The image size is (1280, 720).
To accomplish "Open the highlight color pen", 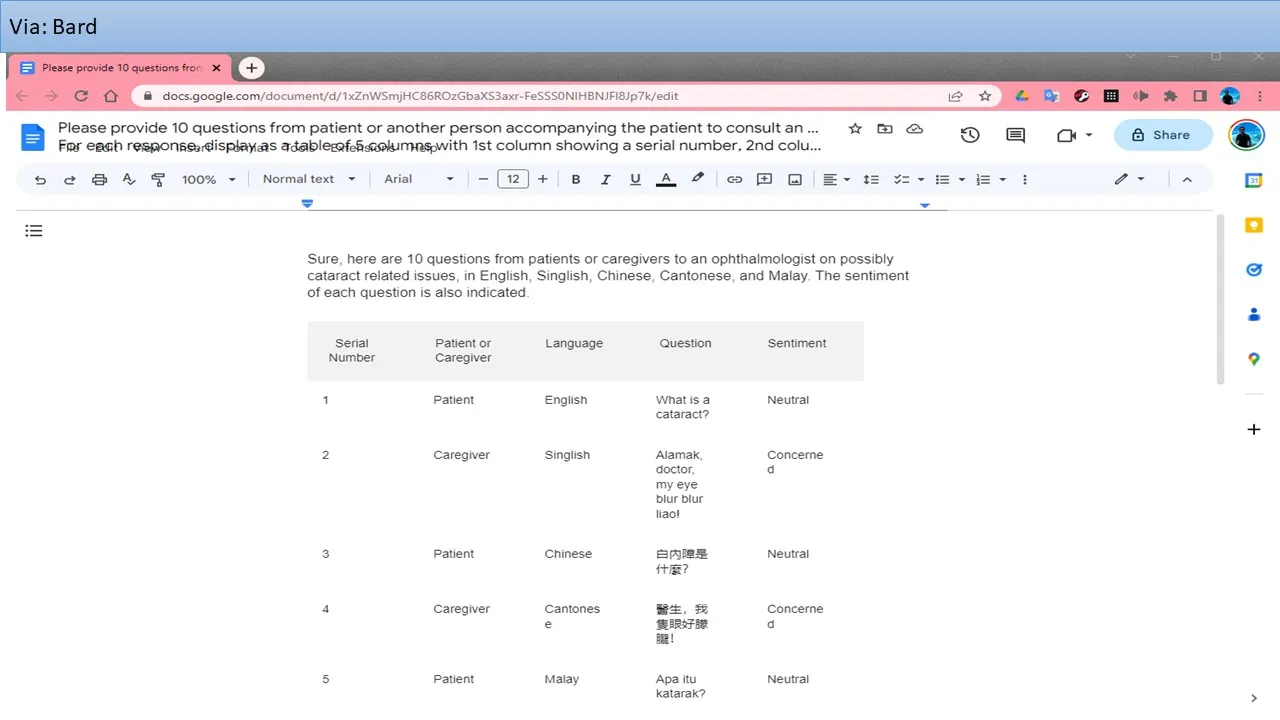I will pos(698,179).
